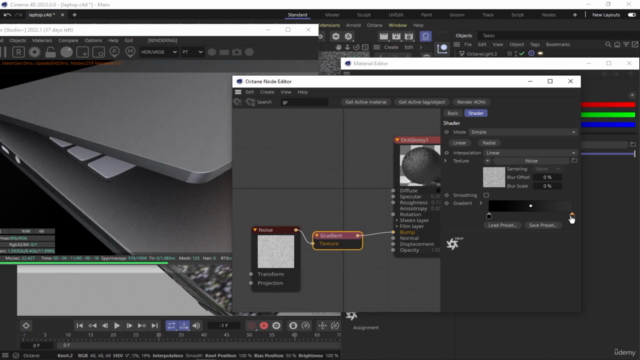Expand the Gradient parameter arrow

pyautogui.click(x=481, y=203)
